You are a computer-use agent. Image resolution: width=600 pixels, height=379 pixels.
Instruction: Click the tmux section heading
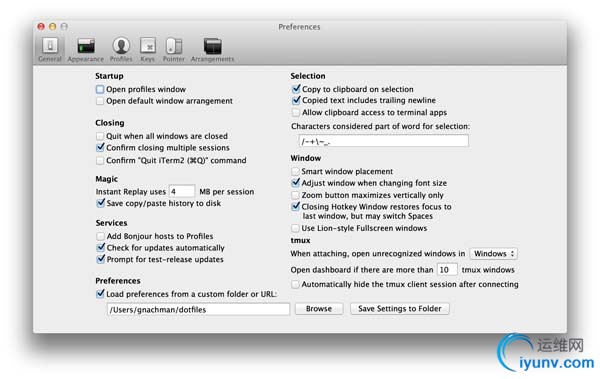click(x=300, y=240)
